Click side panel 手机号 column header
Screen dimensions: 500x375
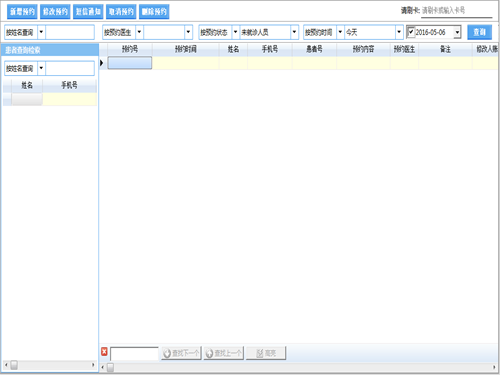tap(69, 85)
